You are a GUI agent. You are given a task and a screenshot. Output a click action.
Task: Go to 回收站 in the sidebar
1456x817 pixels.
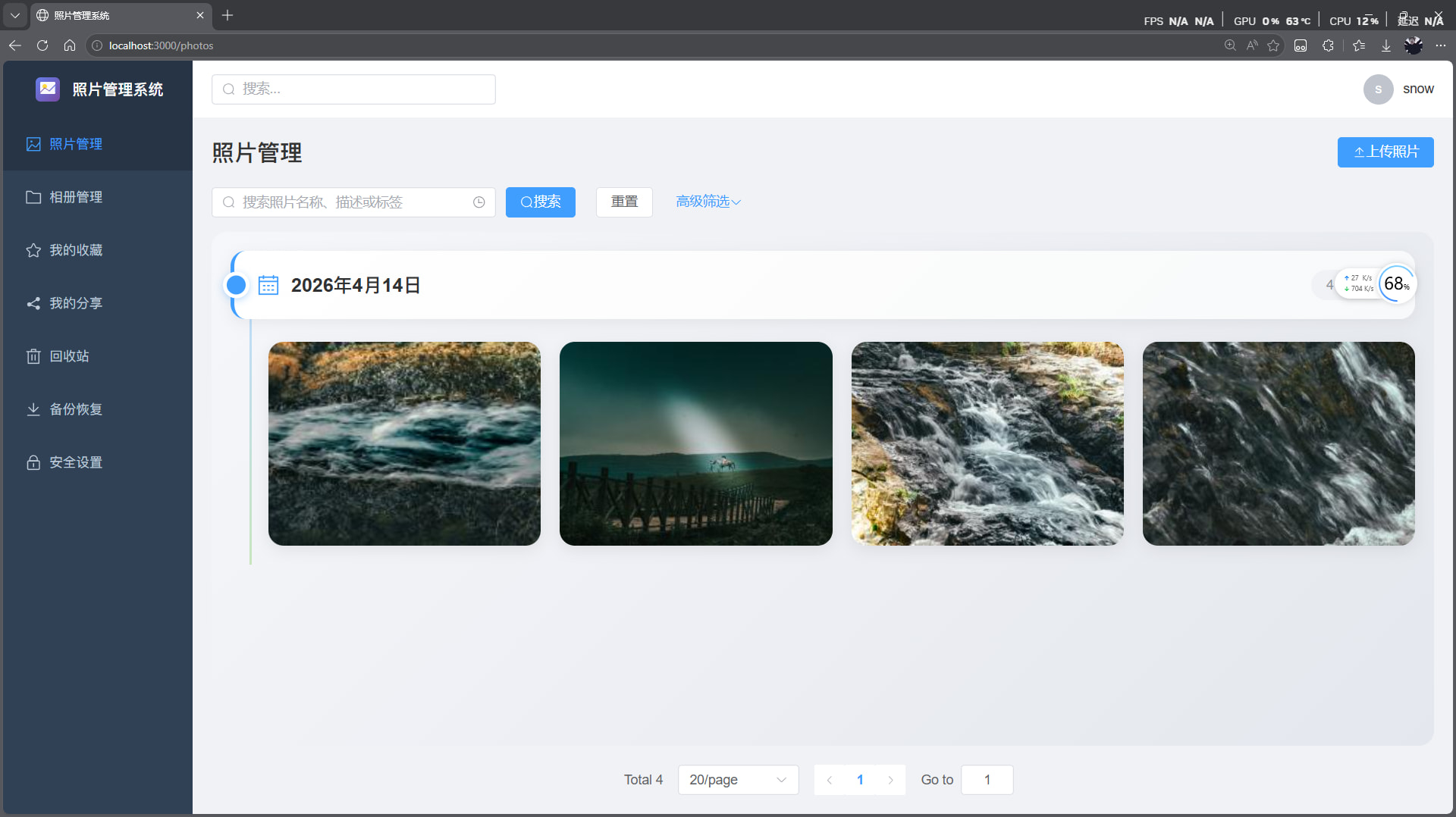pos(69,356)
